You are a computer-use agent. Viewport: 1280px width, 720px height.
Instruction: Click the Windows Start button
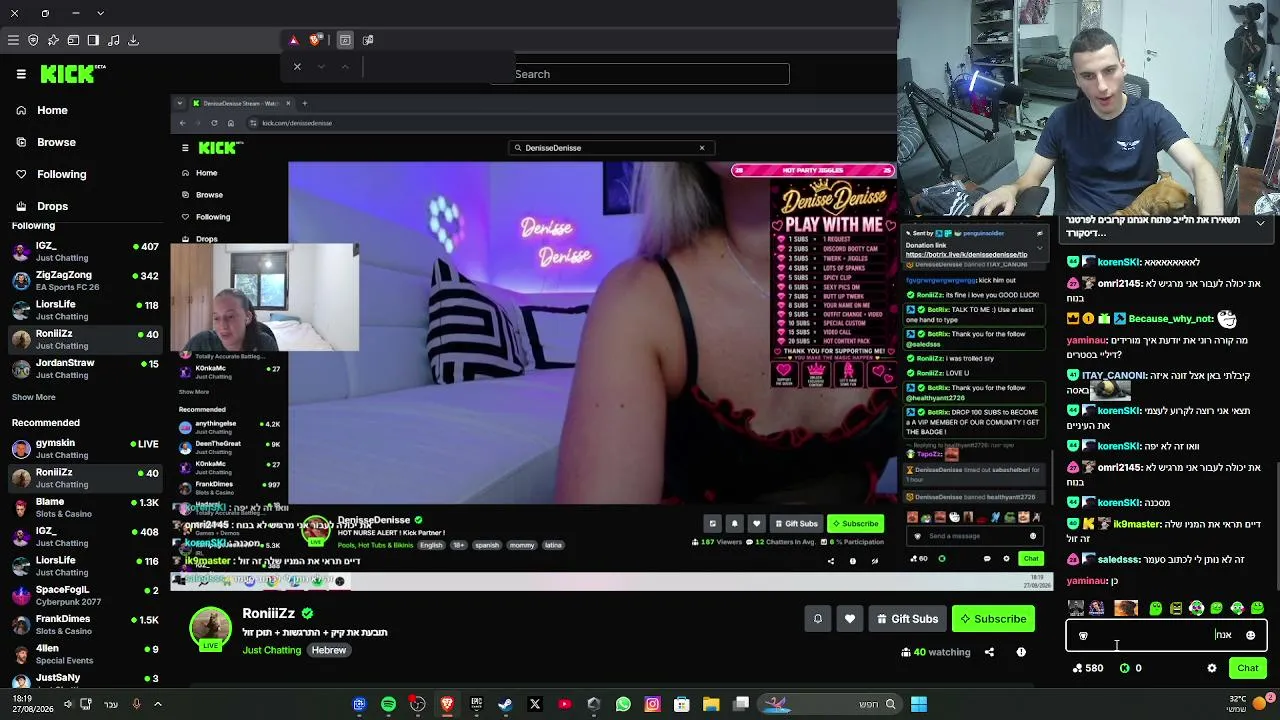[x=919, y=705]
